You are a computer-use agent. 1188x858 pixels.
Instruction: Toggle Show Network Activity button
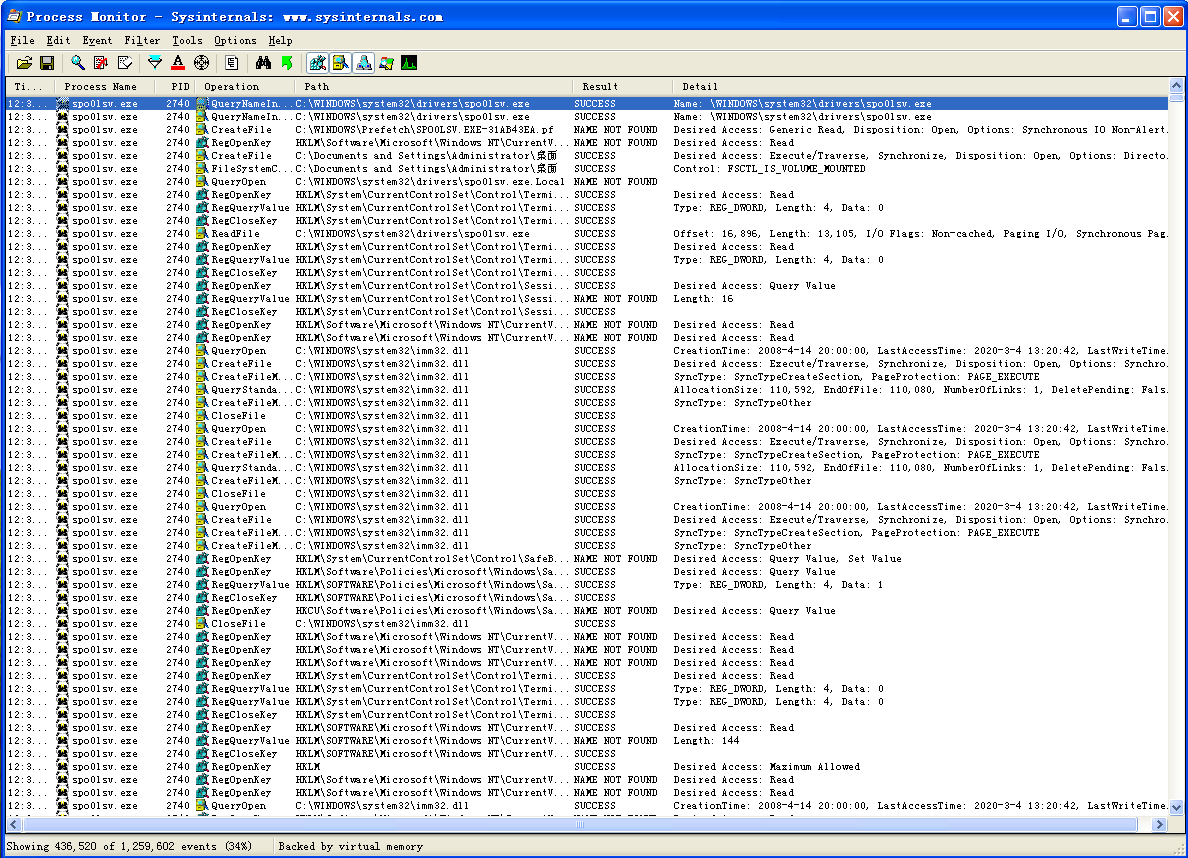[364, 63]
